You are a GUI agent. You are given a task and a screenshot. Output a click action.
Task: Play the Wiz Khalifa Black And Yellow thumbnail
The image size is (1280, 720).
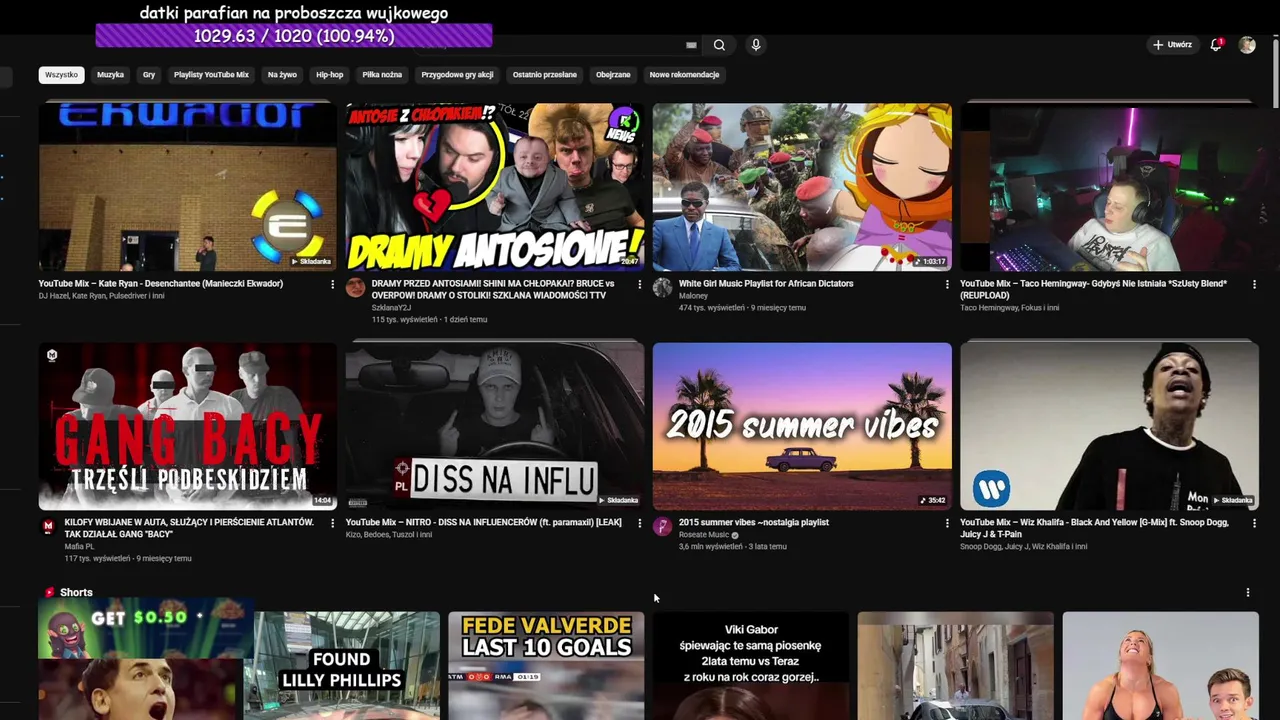click(1109, 426)
